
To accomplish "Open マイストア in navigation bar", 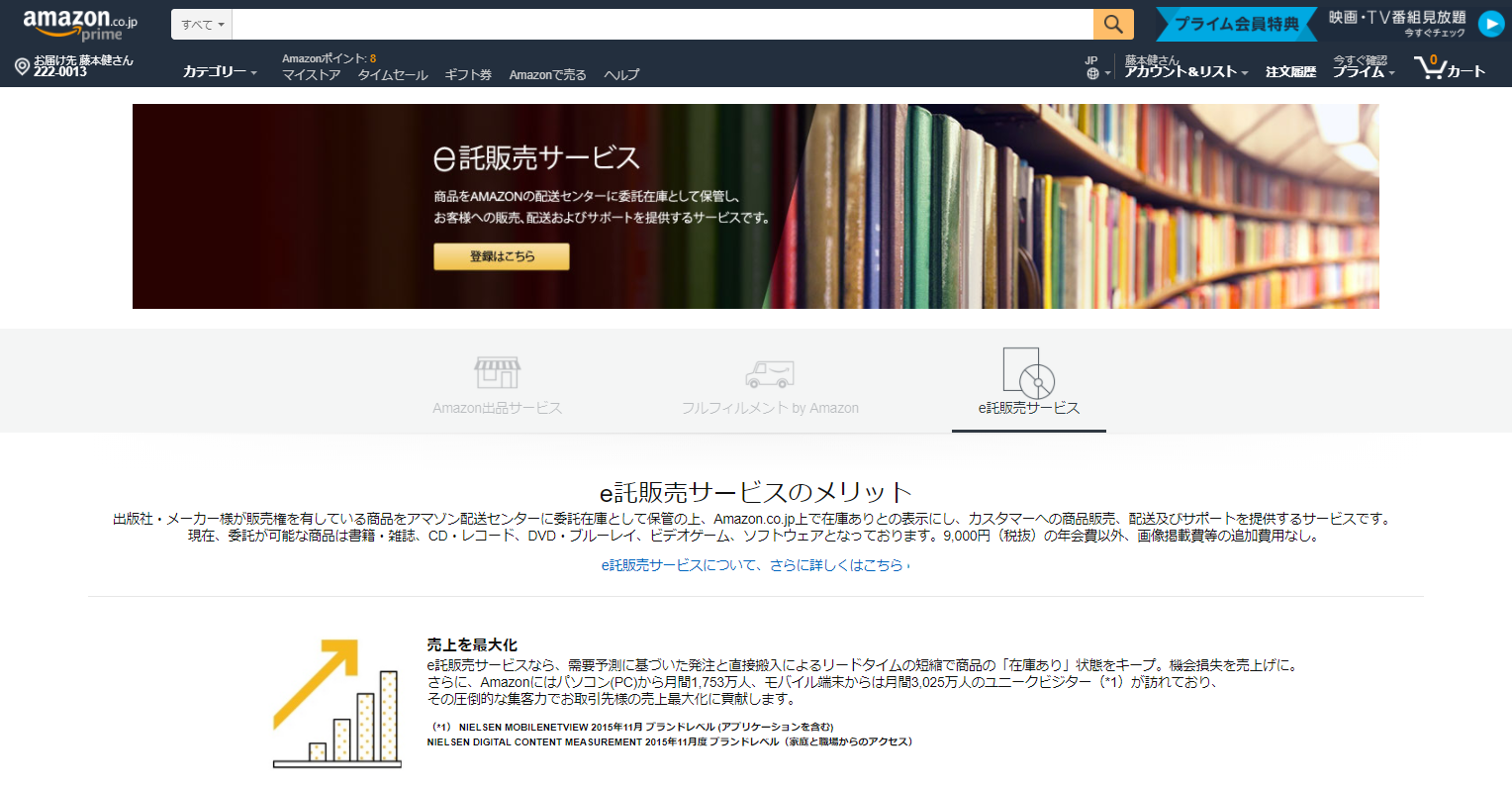I will [x=311, y=75].
